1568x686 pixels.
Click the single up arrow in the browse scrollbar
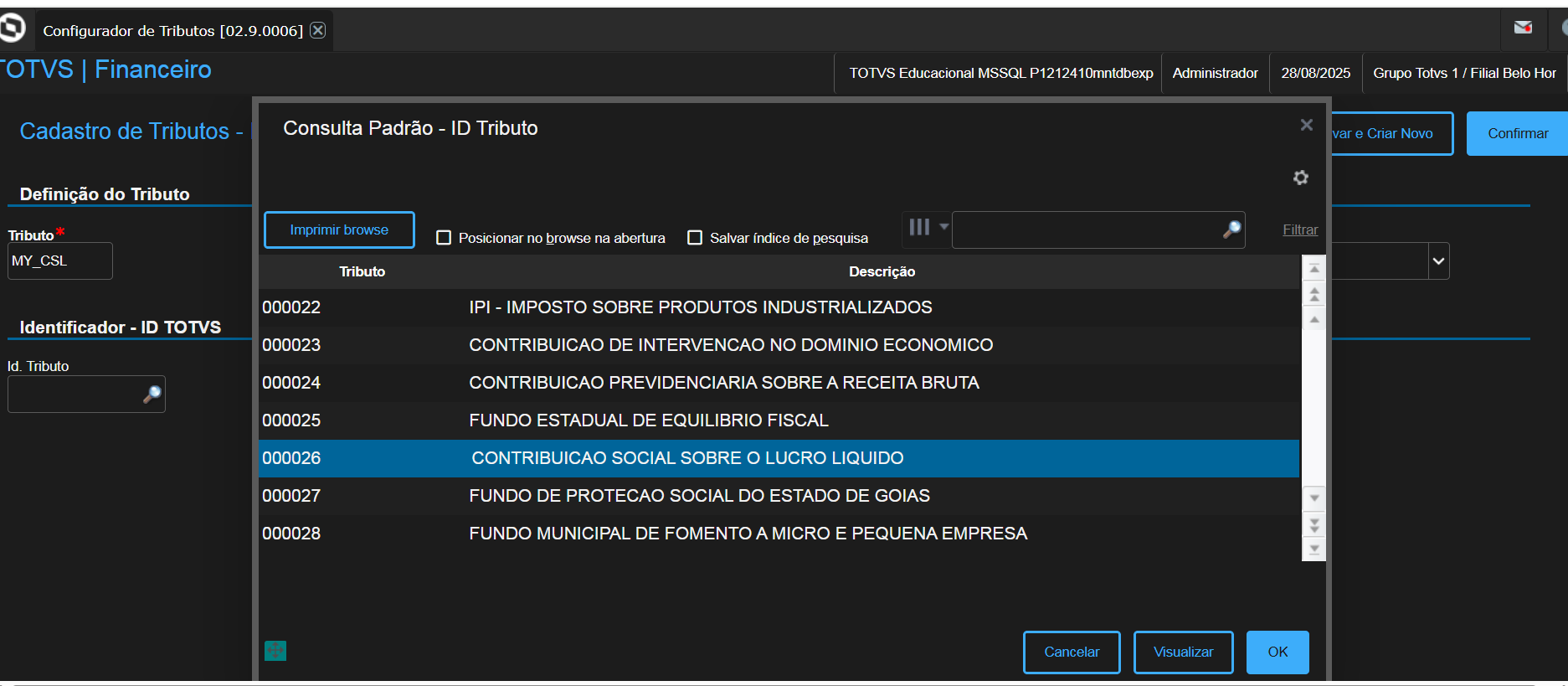click(1314, 319)
